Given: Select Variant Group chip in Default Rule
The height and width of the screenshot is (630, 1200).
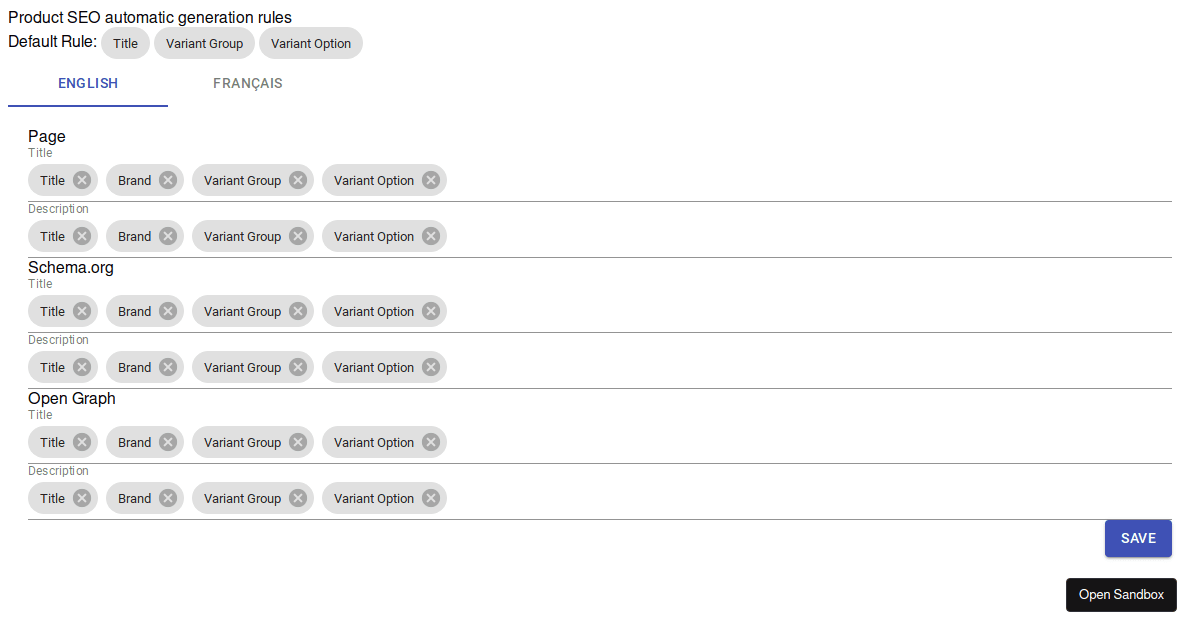Looking at the screenshot, I should click(x=204, y=43).
